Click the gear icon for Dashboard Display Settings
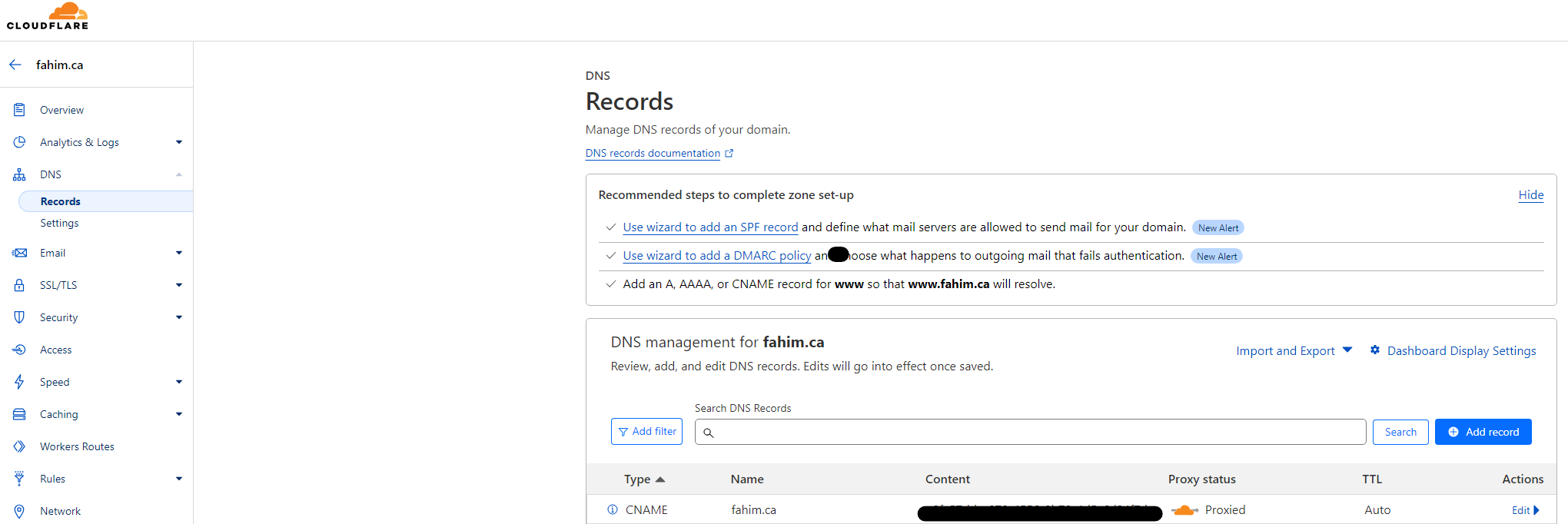Viewport: 1568px width, 524px height. 1375,350
